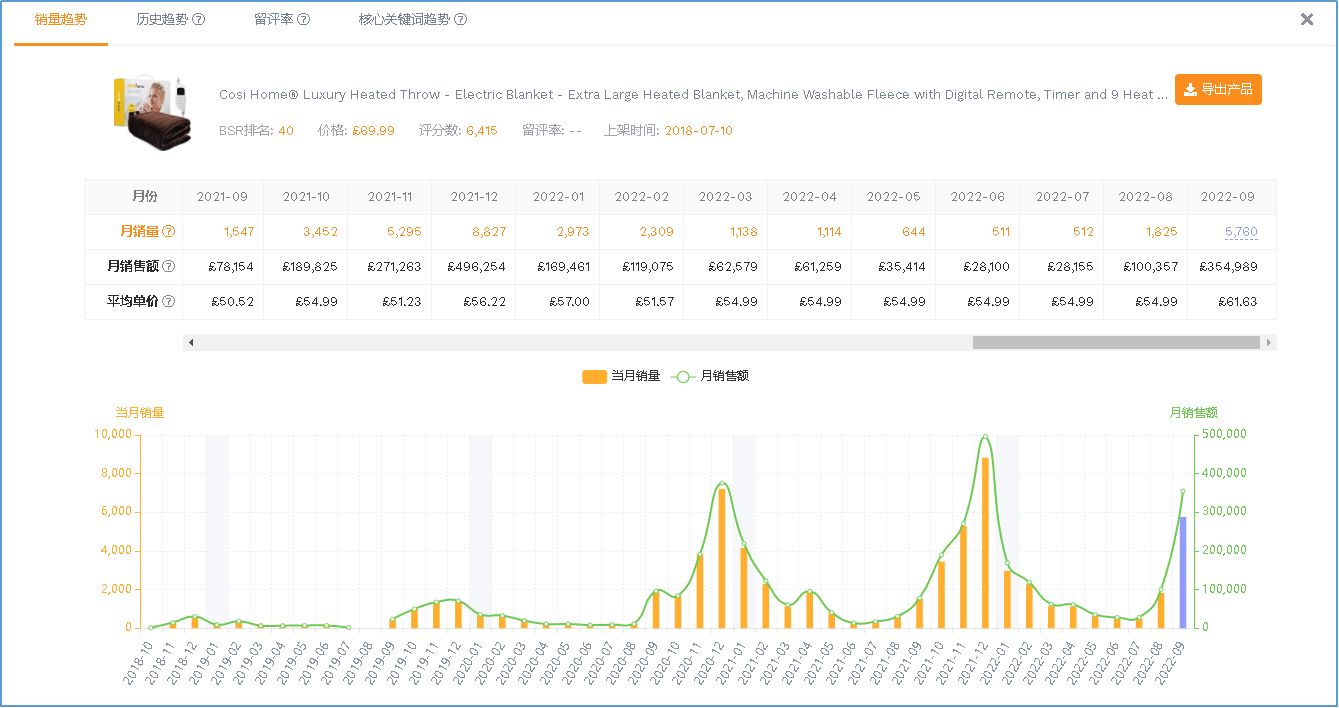Open the Cosi Home Heated Throw product title

click(x=692, y=95)
